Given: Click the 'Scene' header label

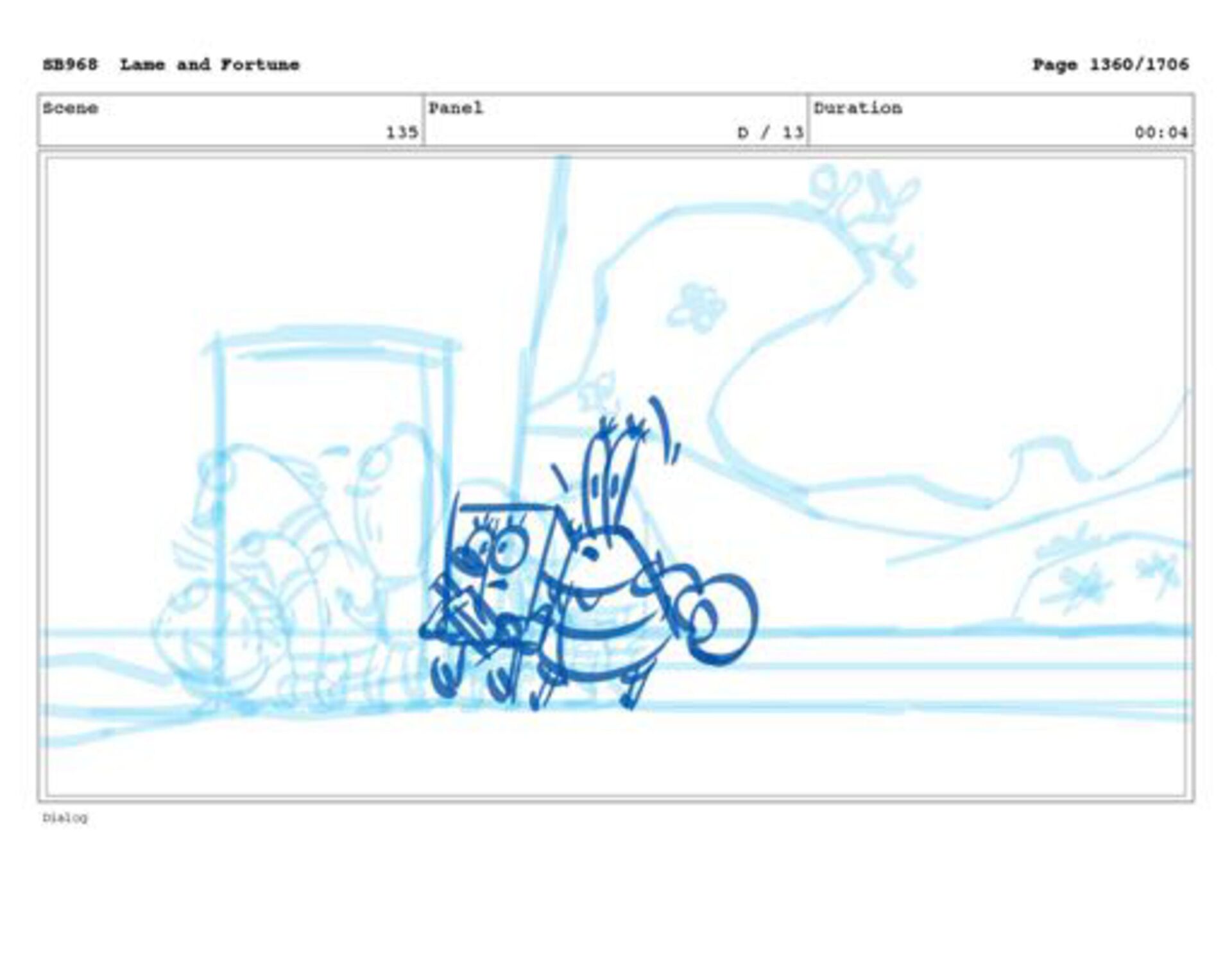Looking at the screenshot, I should (71, 108).
